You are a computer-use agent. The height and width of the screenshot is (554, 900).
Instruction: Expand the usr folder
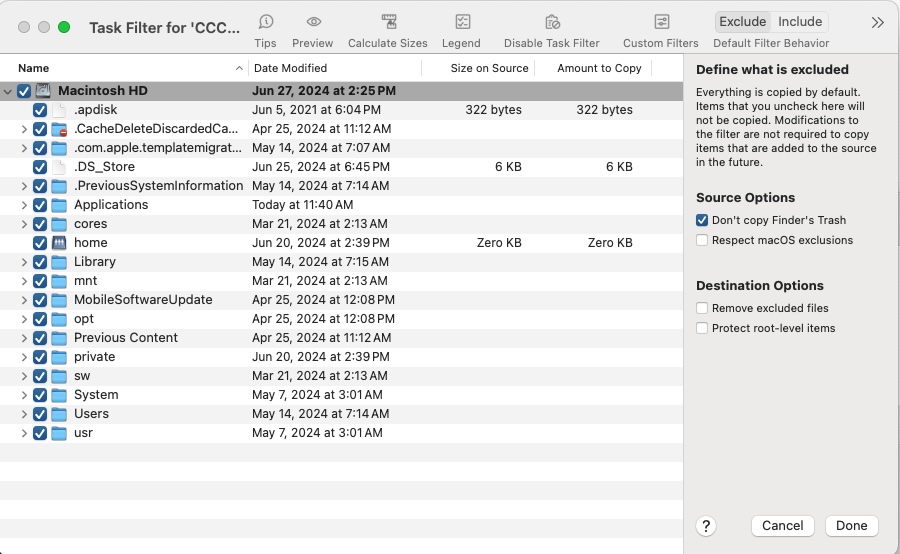[x=24, y=433]
